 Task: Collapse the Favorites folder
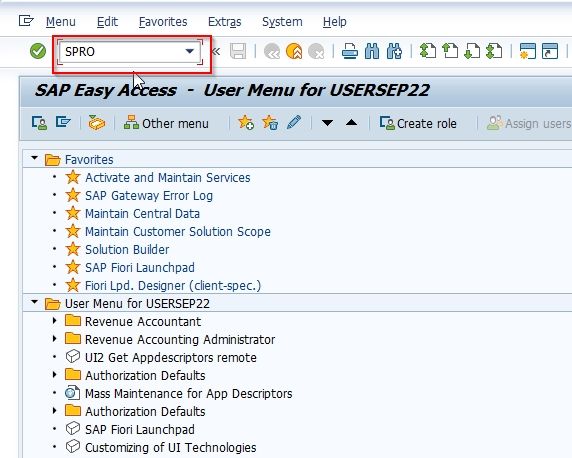click(x=35, y=158)
